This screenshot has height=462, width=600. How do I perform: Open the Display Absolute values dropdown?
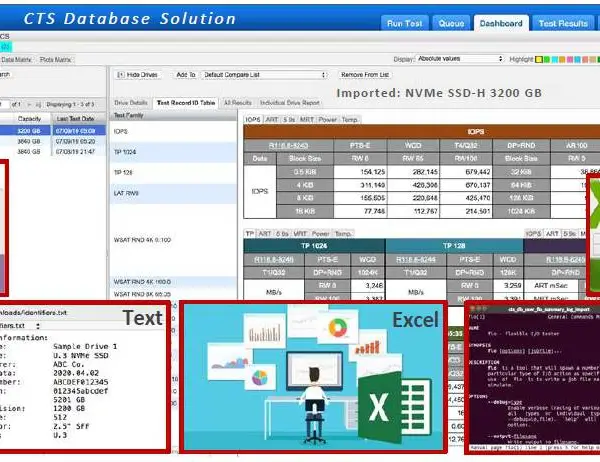point(460,59)
